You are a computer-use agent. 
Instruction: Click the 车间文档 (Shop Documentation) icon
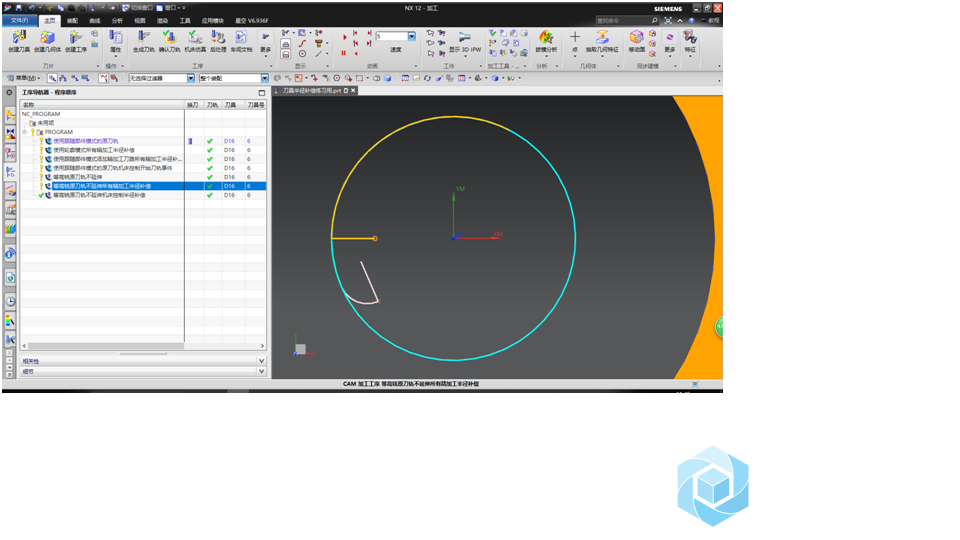pos(241,42)
